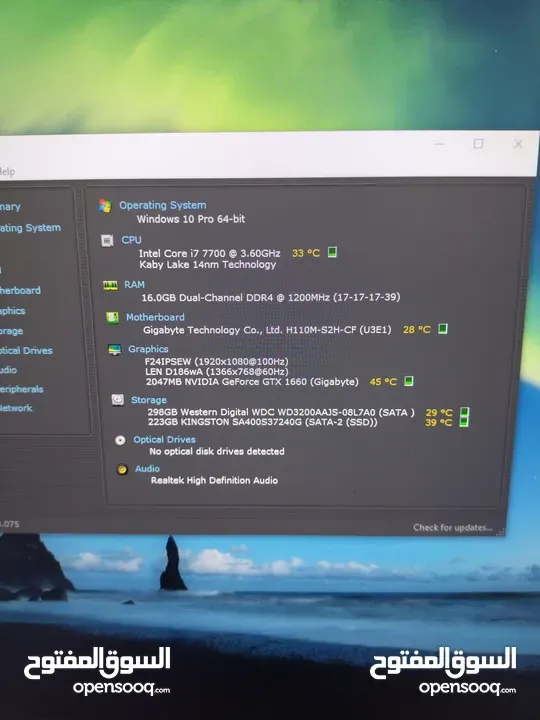Click the 33 °C CPU temperature value
Image resolution: width=540 pixels, height=720 pixels.
point(306,253)
